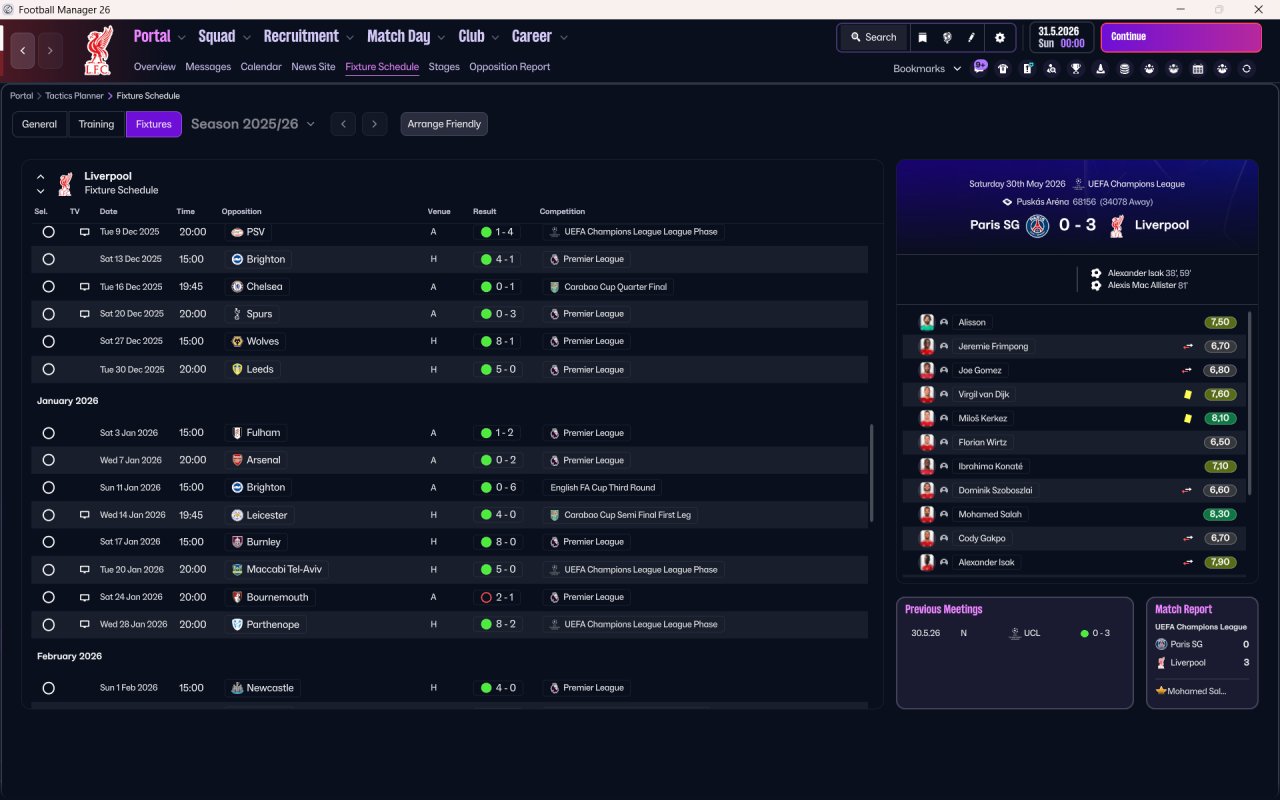Select the radio button for the Newcastle fixture
1280x800 pixels.
click(48, 688)
